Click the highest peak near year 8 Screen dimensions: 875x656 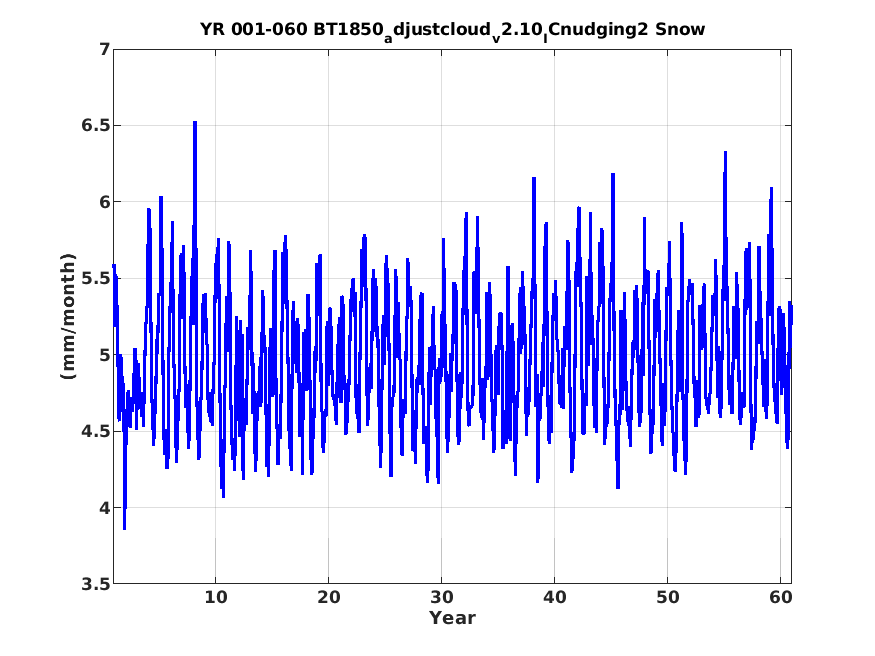pos(195,122)
